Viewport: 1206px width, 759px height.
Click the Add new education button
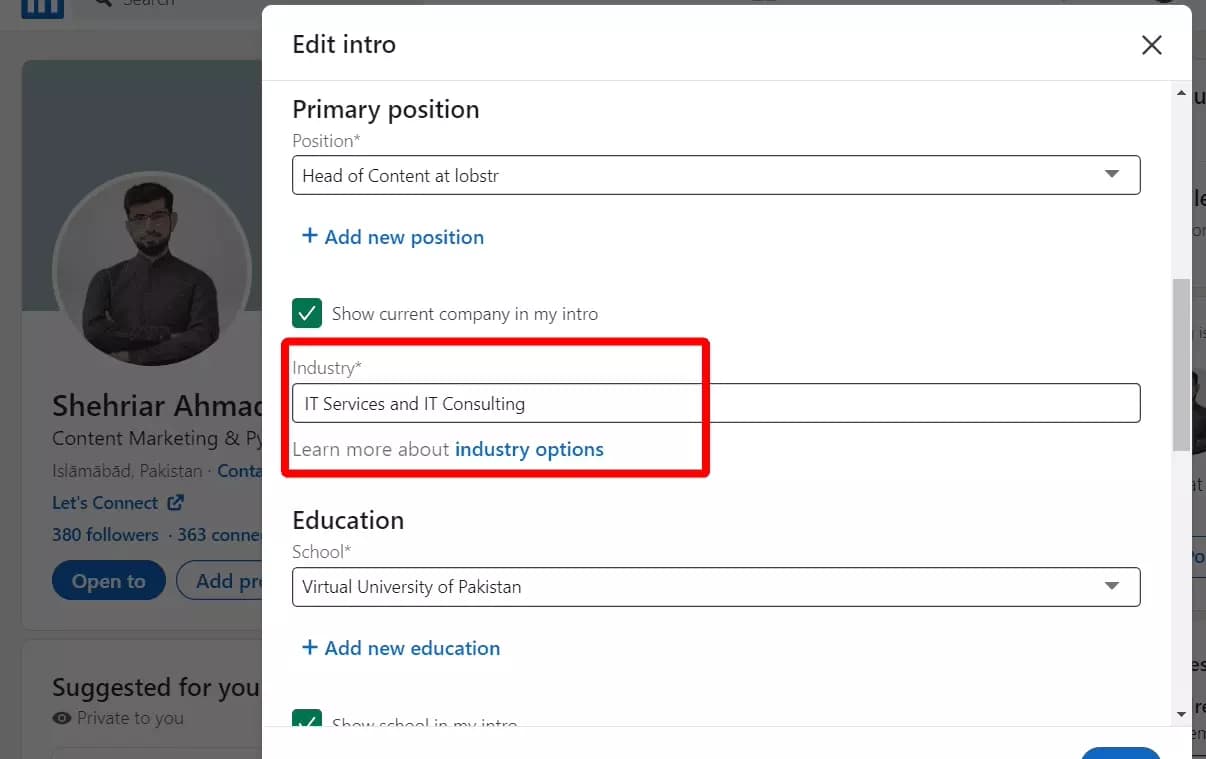(x=401, y=648)
